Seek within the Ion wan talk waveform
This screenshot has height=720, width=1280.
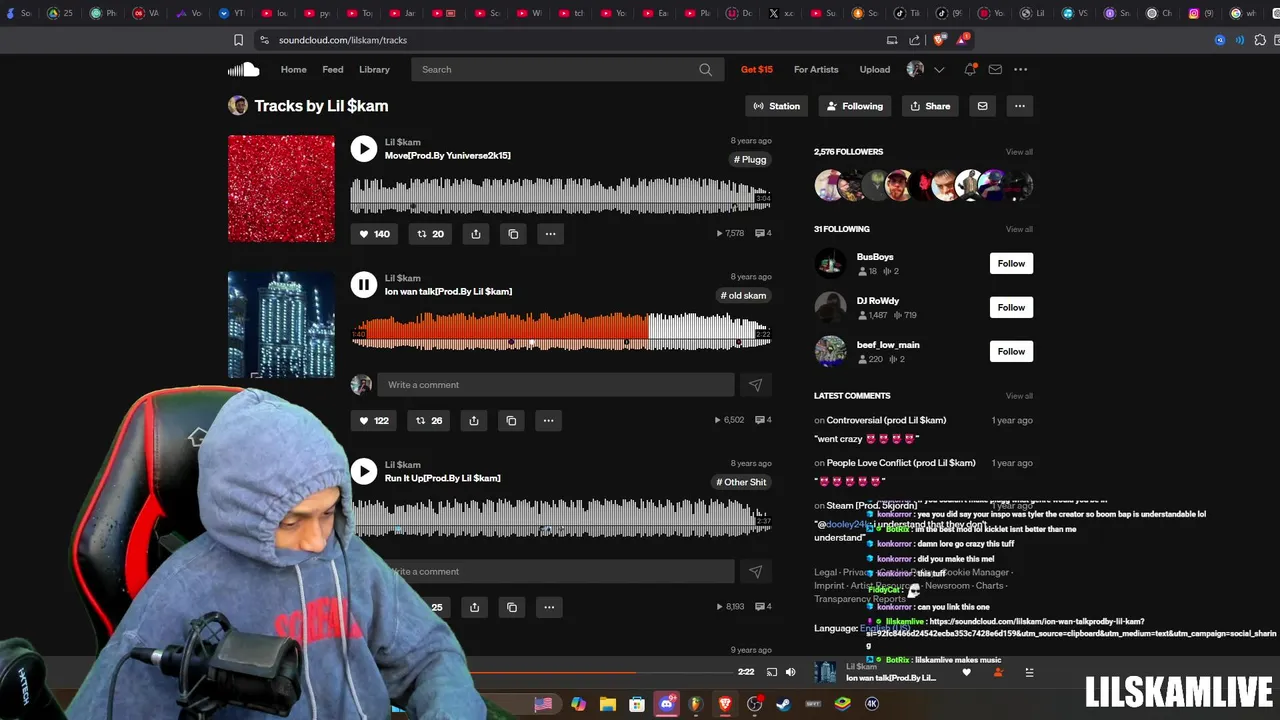[560, 331]
